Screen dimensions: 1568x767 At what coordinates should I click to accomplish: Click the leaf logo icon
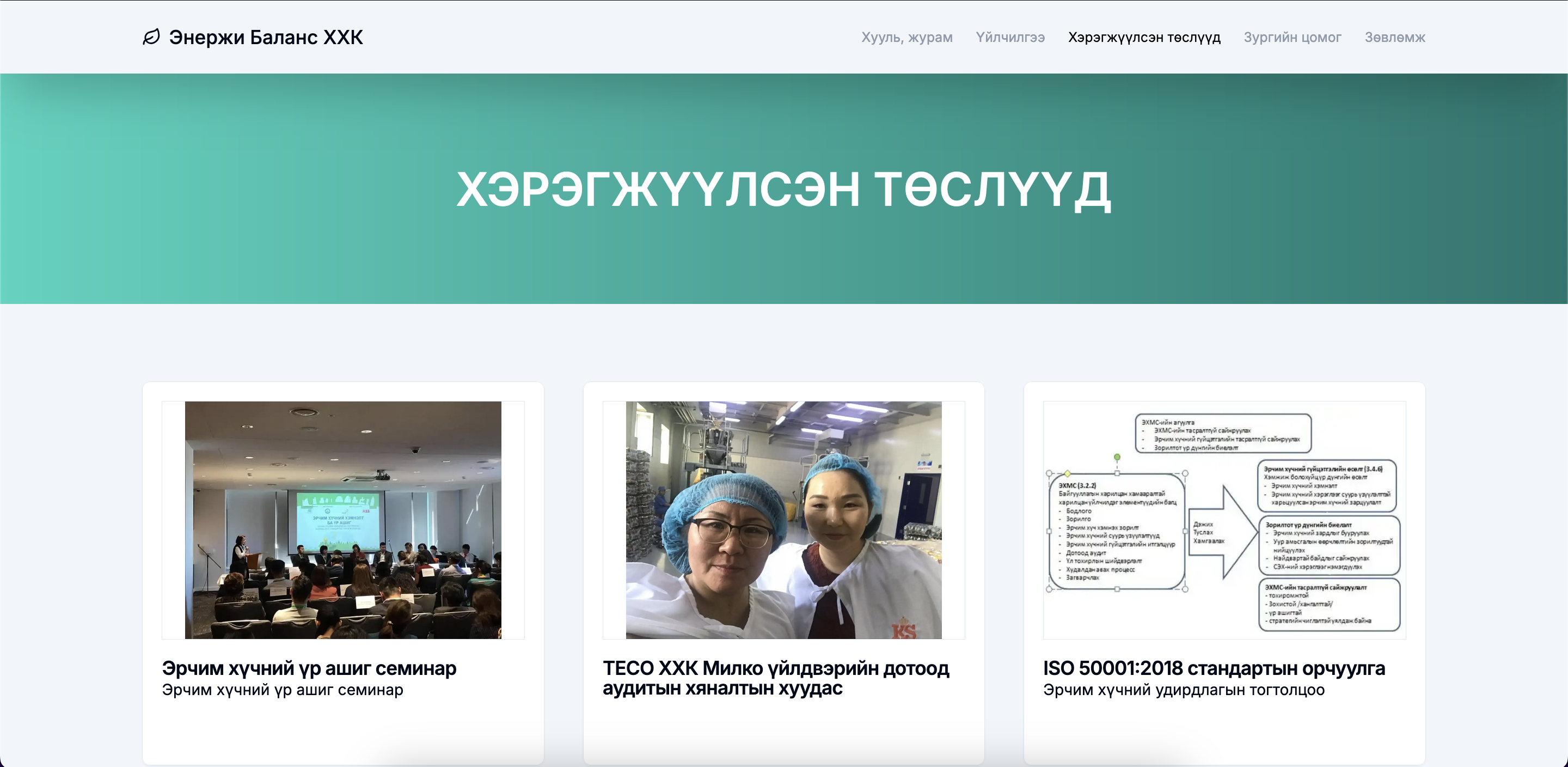(151, 37)
